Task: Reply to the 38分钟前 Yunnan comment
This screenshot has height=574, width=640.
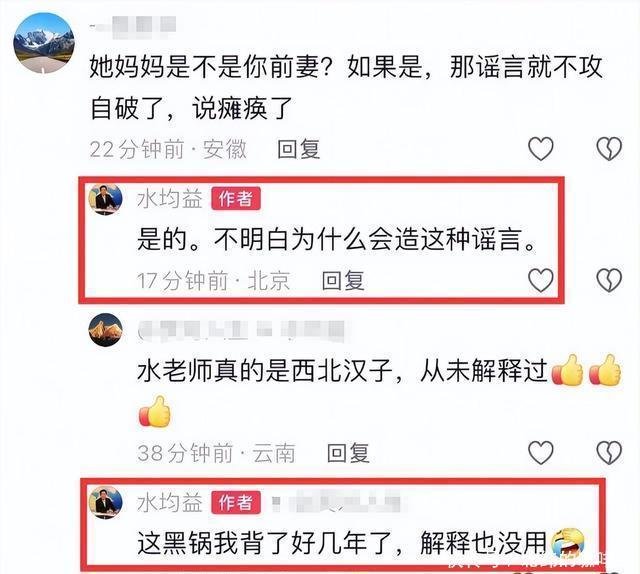Action: point(349,453)
